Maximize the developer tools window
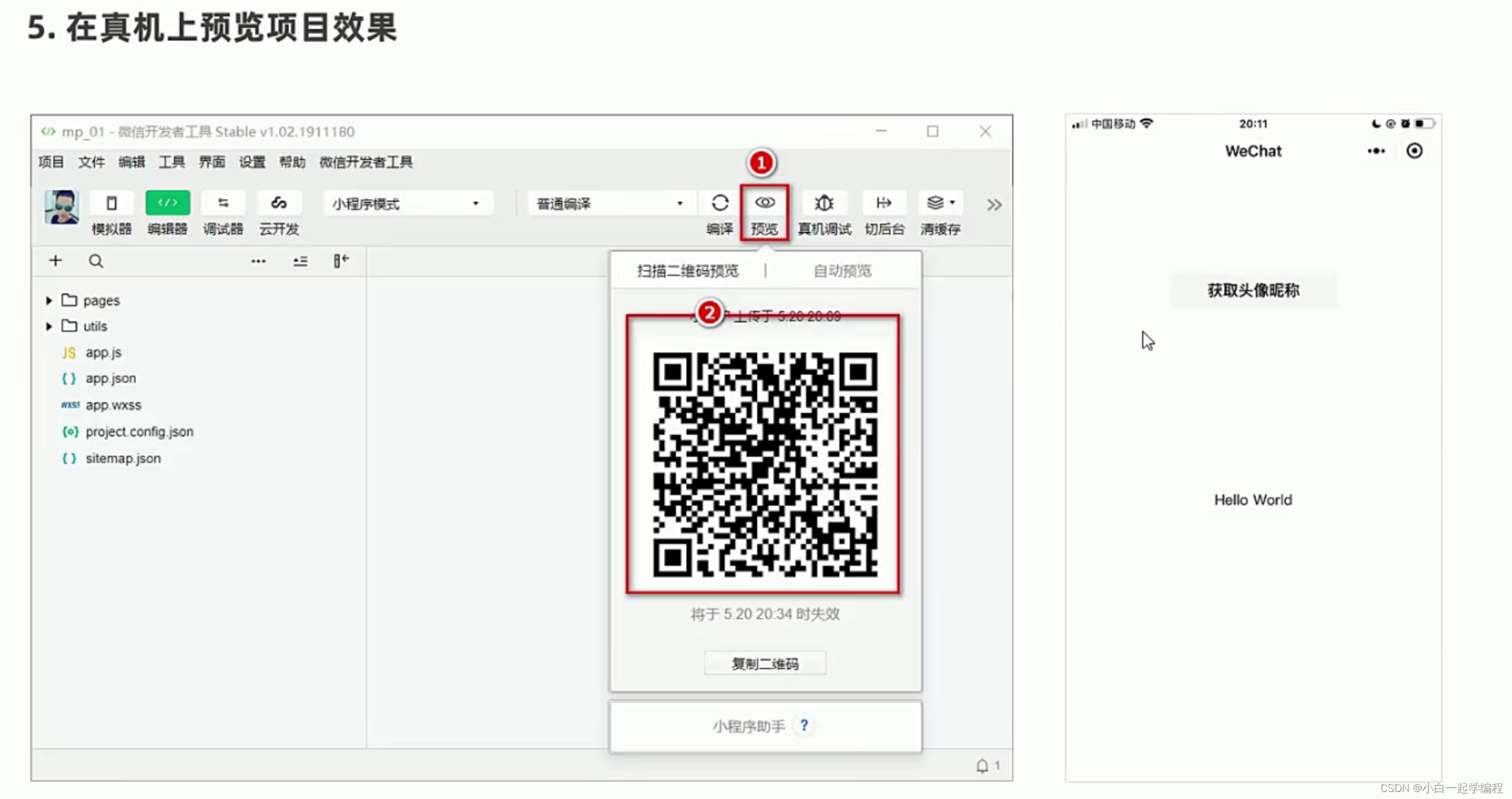 coord(932,131)
